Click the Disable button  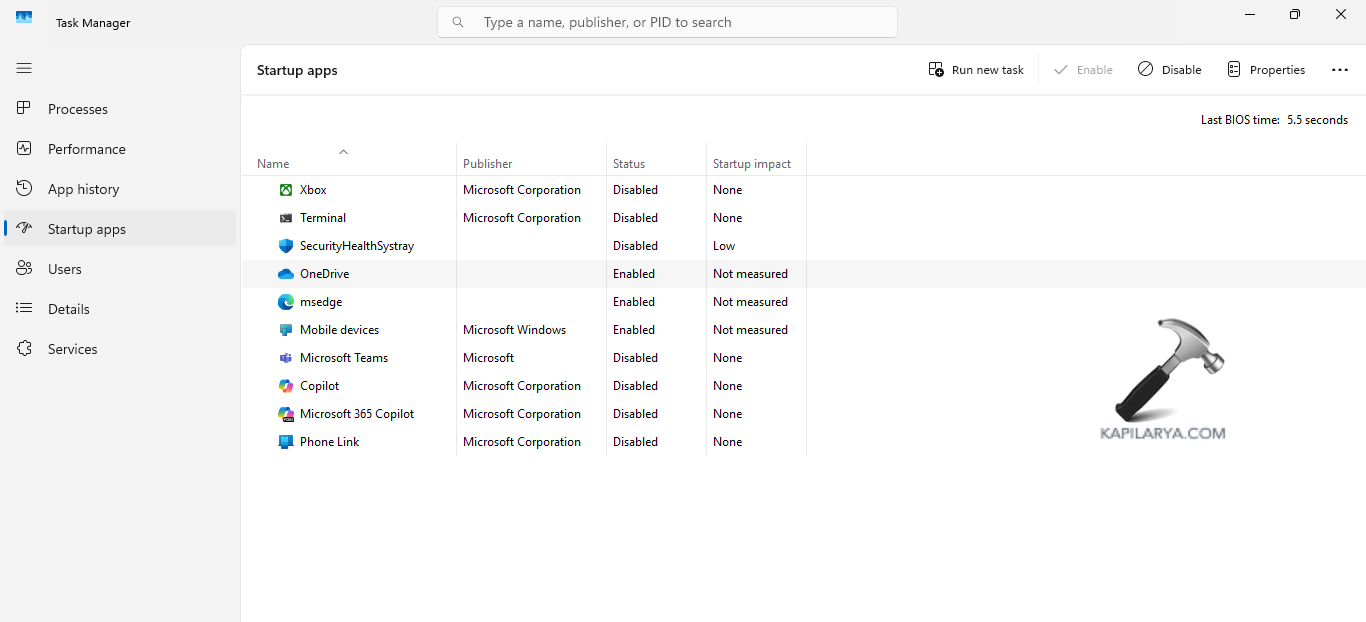coord(1169,69)
